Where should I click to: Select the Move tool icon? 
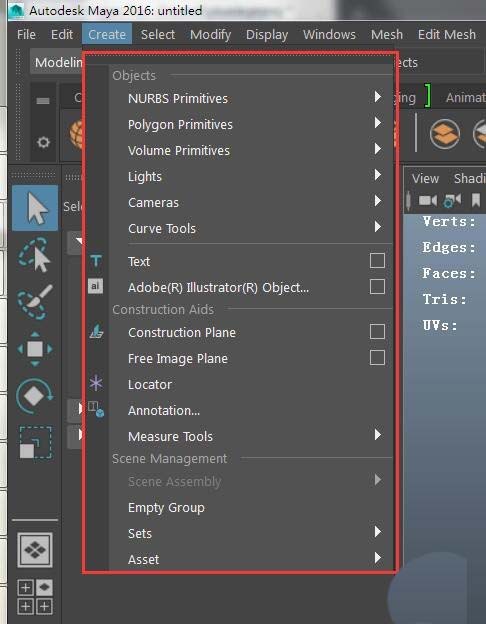tap(35, 349)
